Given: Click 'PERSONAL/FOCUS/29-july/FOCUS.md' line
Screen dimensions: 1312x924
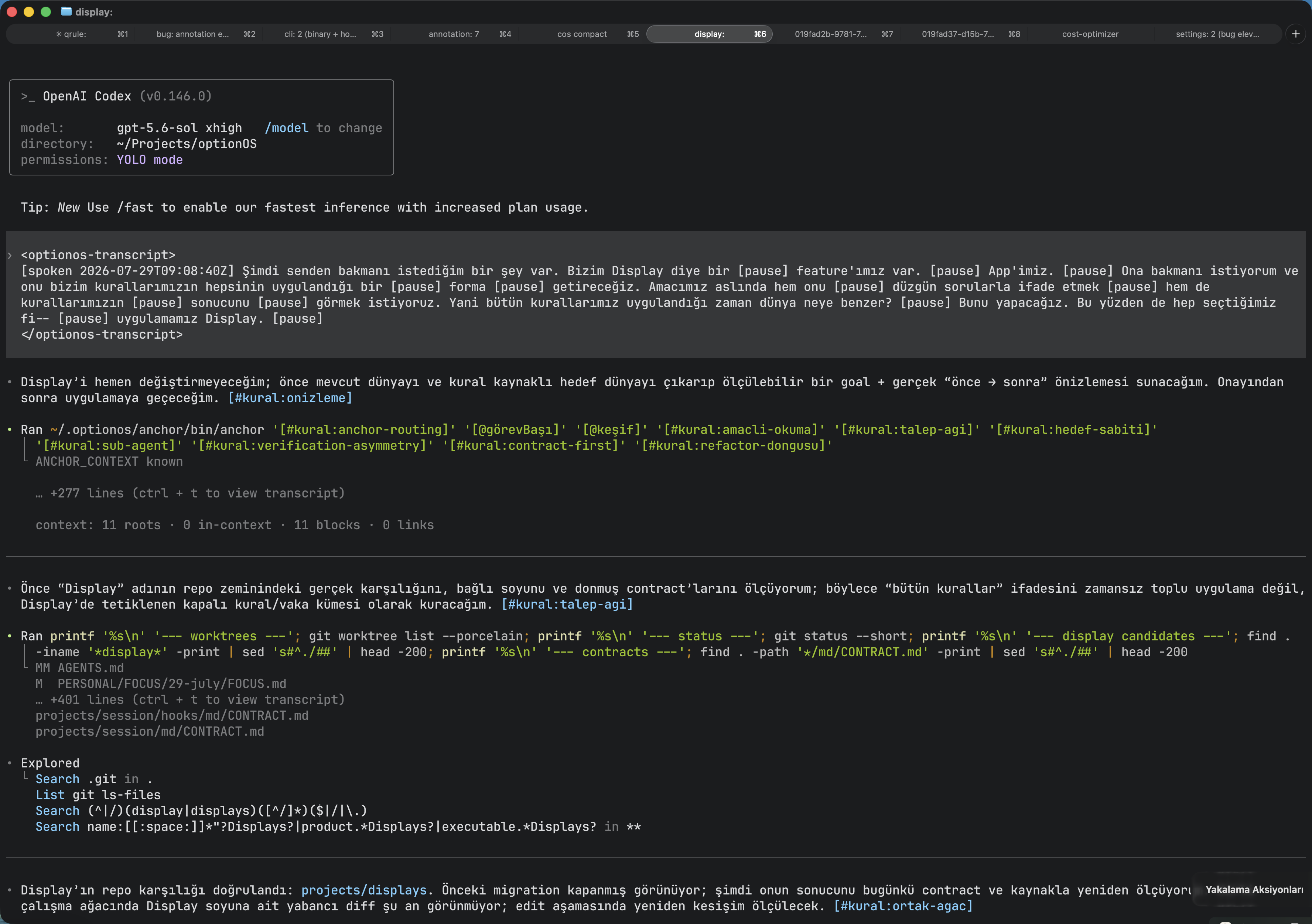Looking at the screenshot, I should (x=172, y=684).
